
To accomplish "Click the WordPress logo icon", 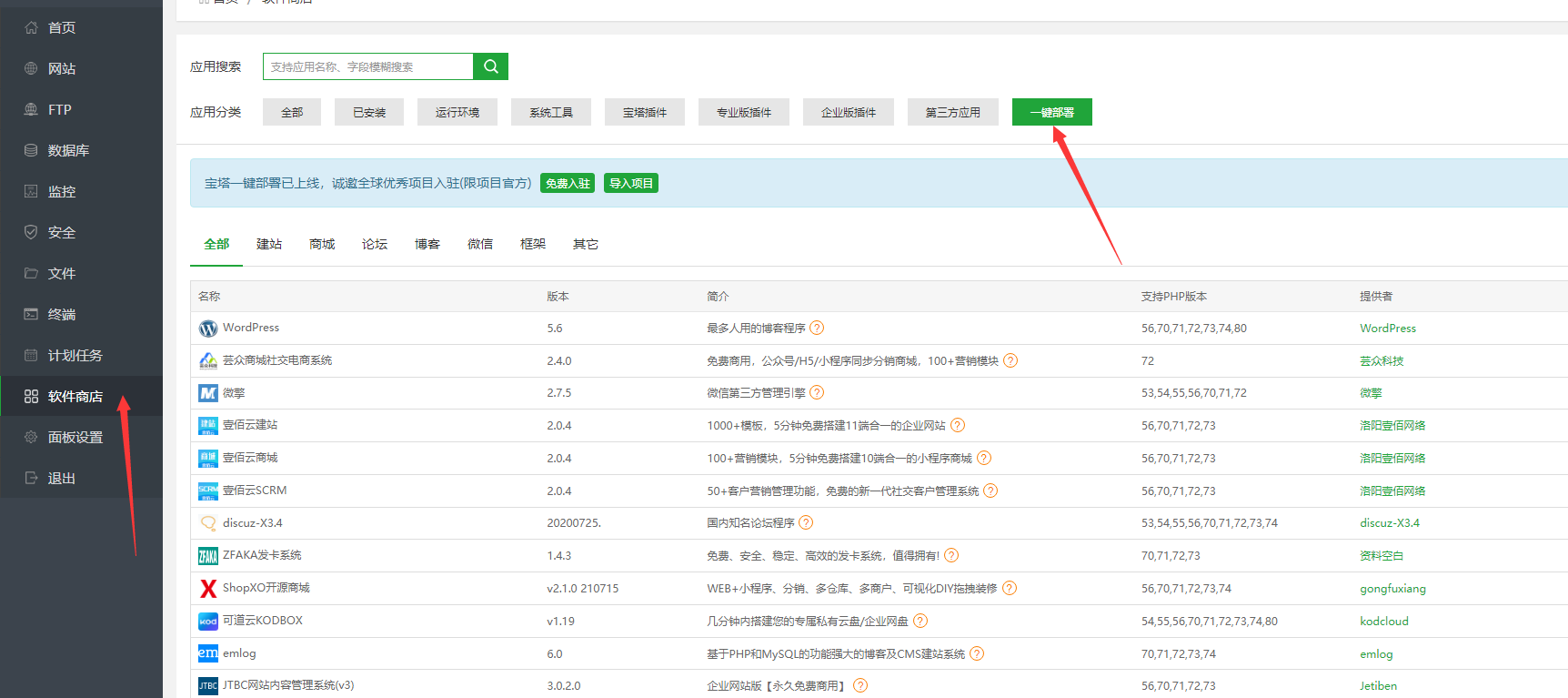I will tap(208, 329).
